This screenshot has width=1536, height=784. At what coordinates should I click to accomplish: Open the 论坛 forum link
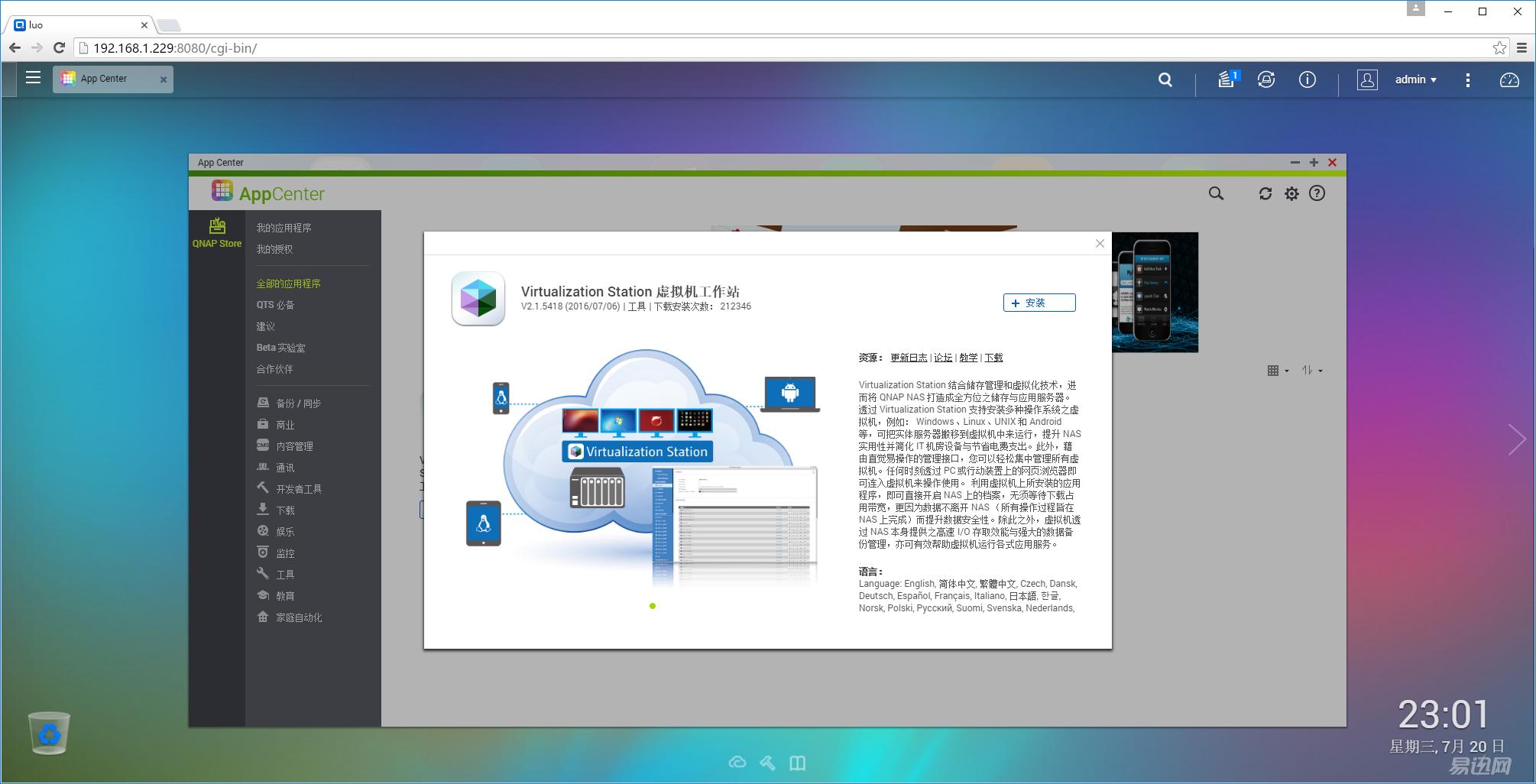tap(943, 358)
